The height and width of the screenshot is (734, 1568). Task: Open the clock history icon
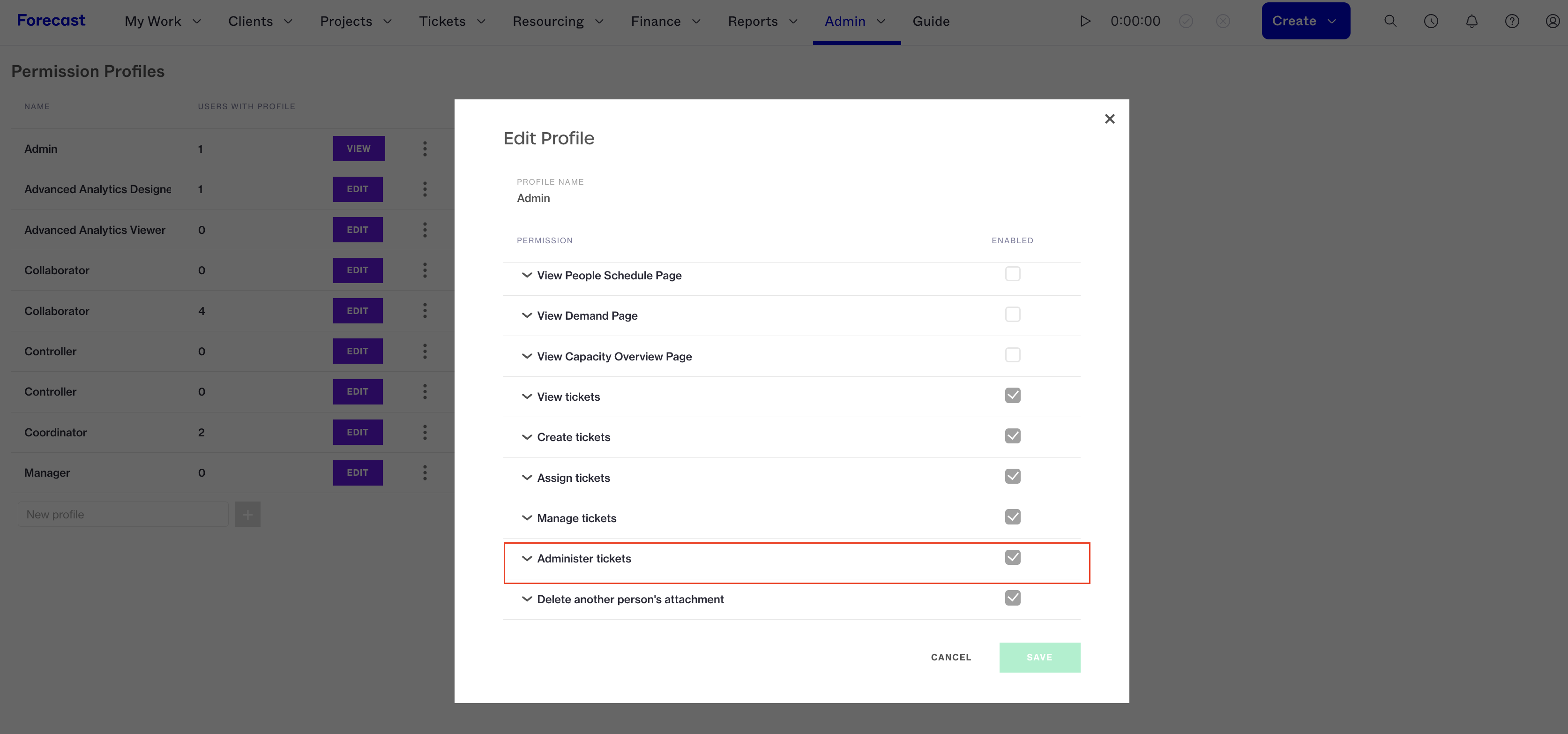[x=1431, y=21]
